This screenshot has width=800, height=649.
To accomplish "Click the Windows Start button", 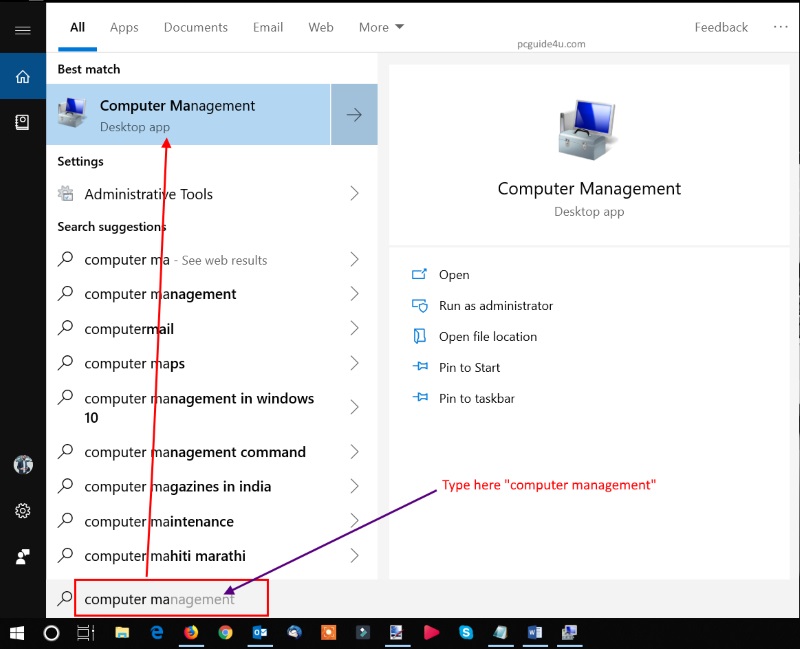I will [17, 632].
